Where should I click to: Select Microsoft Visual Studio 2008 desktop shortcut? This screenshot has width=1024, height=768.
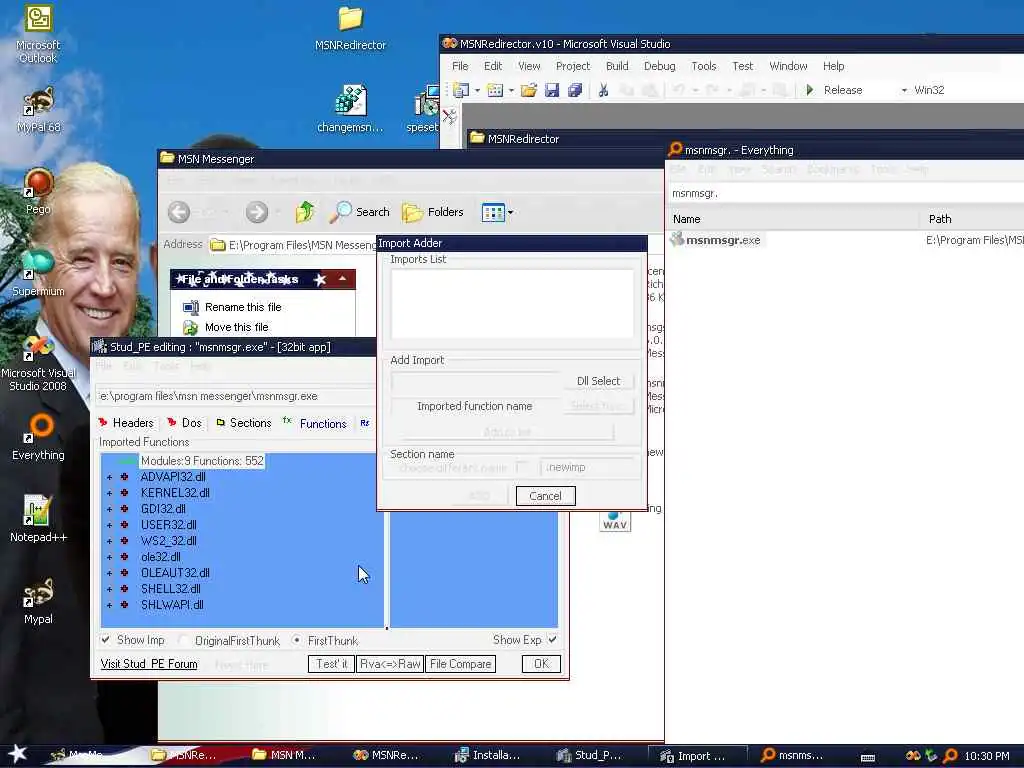tap(38, 363)
